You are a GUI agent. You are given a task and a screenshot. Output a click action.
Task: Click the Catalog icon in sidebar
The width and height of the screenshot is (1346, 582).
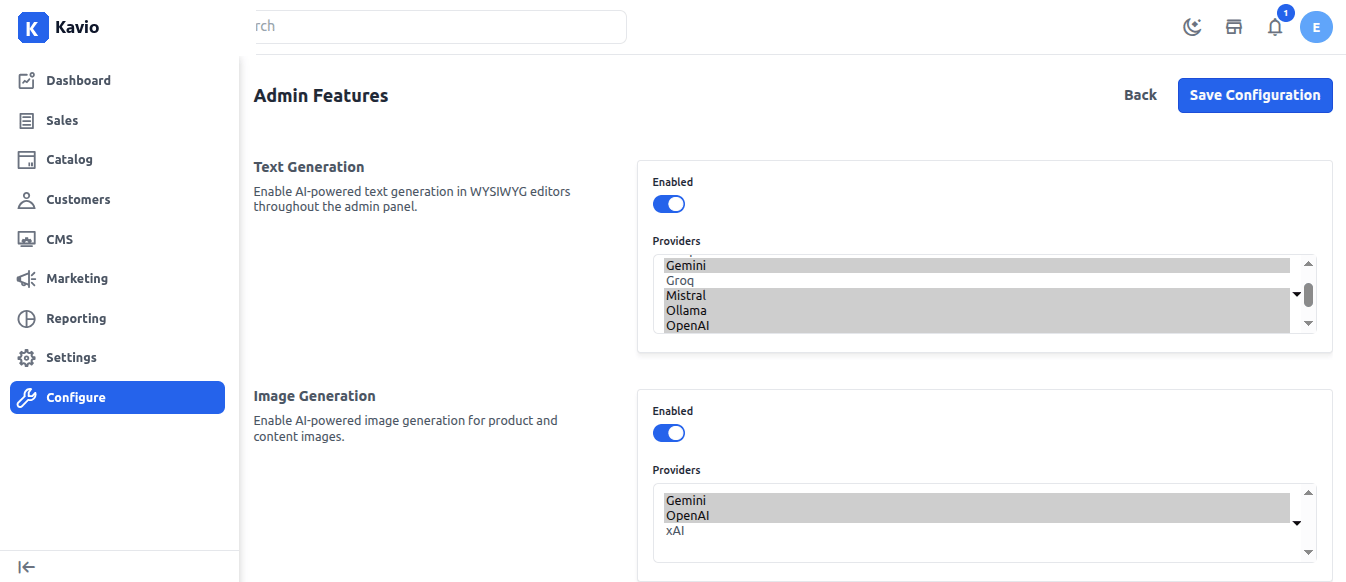[27, 160]
